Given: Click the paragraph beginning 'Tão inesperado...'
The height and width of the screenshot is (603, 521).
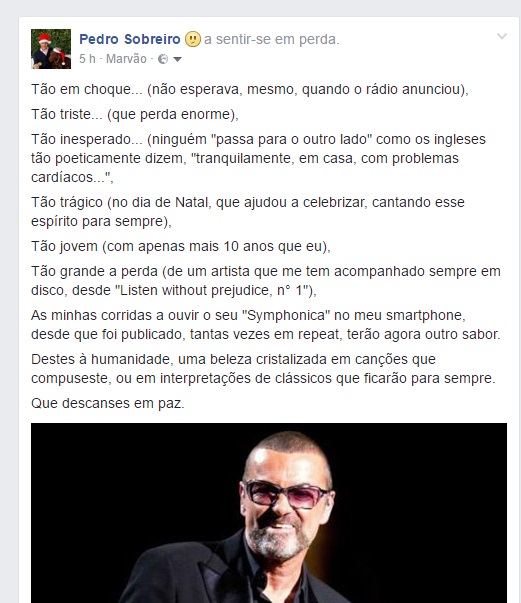Looking at the screenshot, I should coord(258,158).
